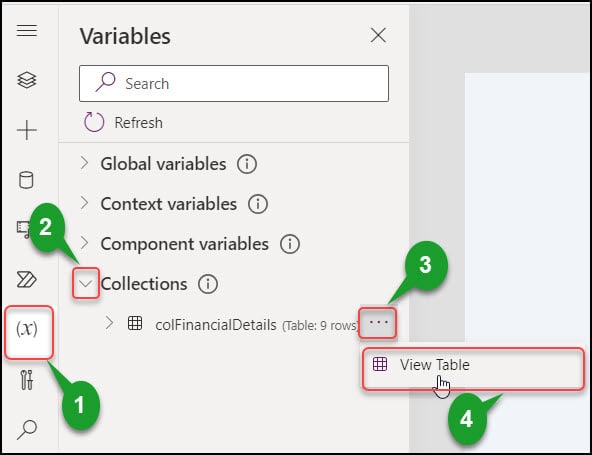The image size is (592, 455).
Task: Collapse the Collections section
Action: (86, 284)
